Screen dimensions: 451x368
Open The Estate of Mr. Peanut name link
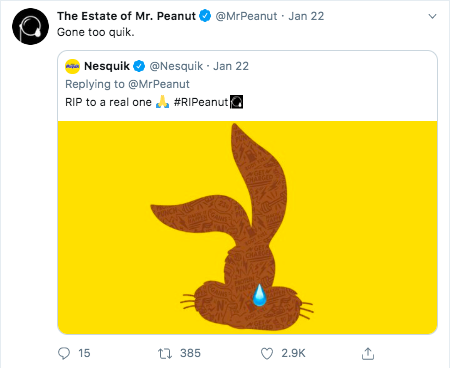coord(126,16)
